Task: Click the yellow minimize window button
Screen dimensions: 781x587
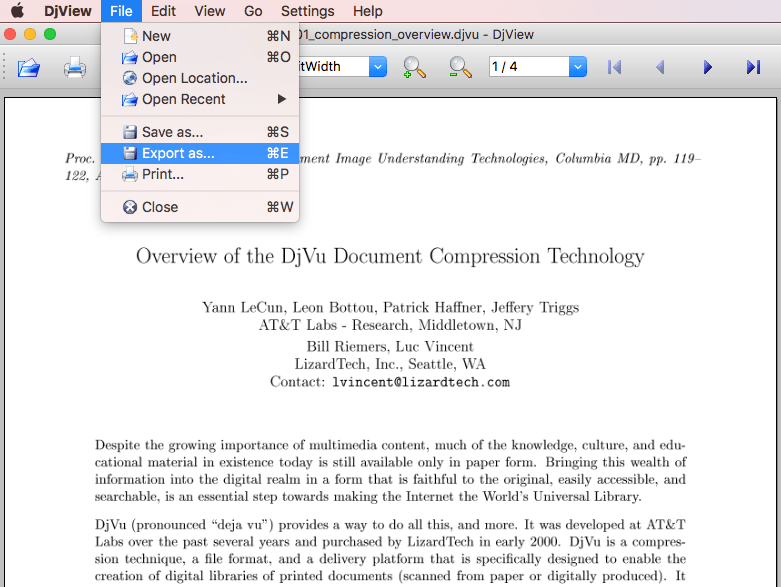Action: (30, 34)
